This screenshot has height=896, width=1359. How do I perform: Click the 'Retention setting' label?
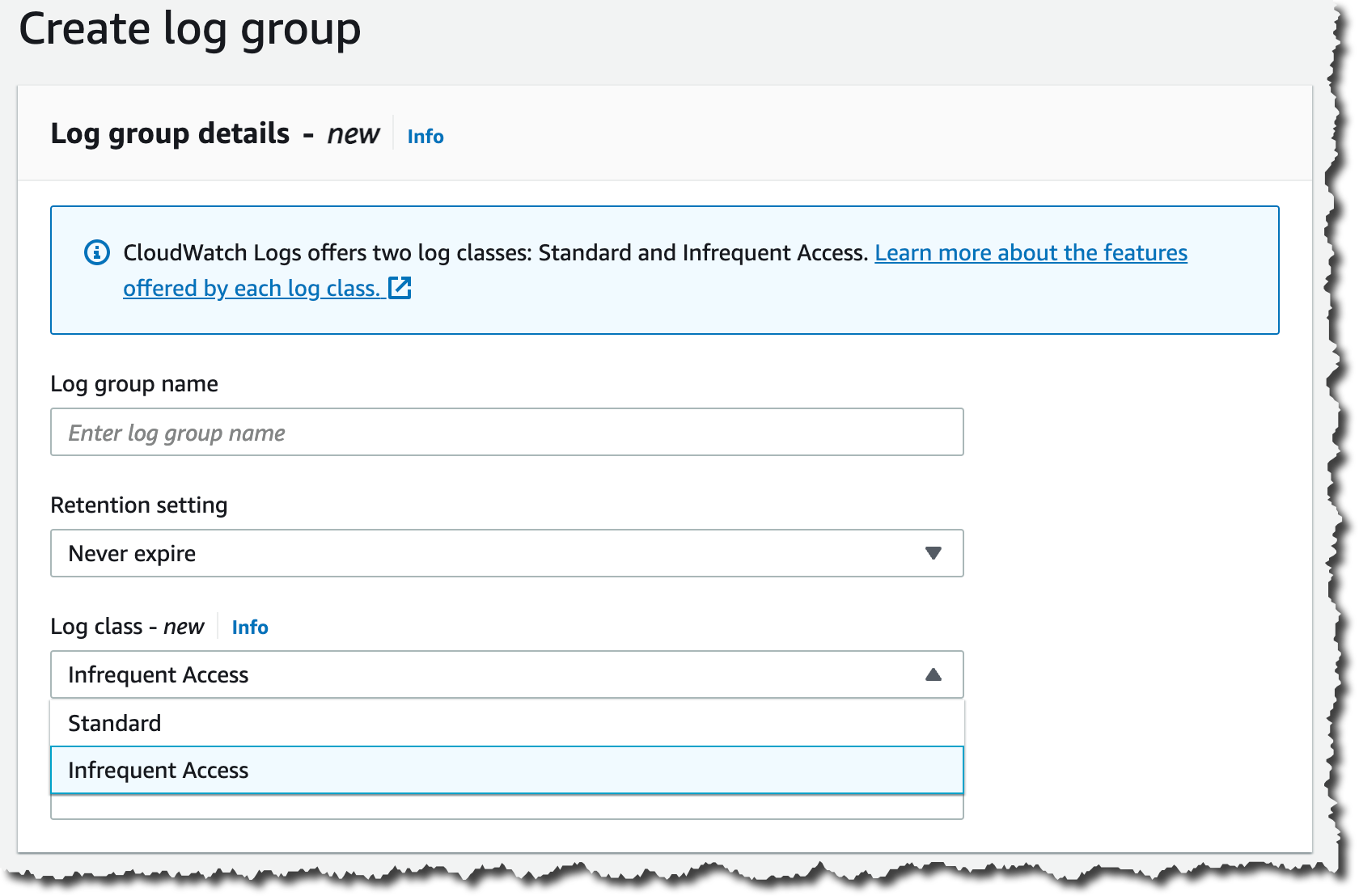click(x=139, y=505)
